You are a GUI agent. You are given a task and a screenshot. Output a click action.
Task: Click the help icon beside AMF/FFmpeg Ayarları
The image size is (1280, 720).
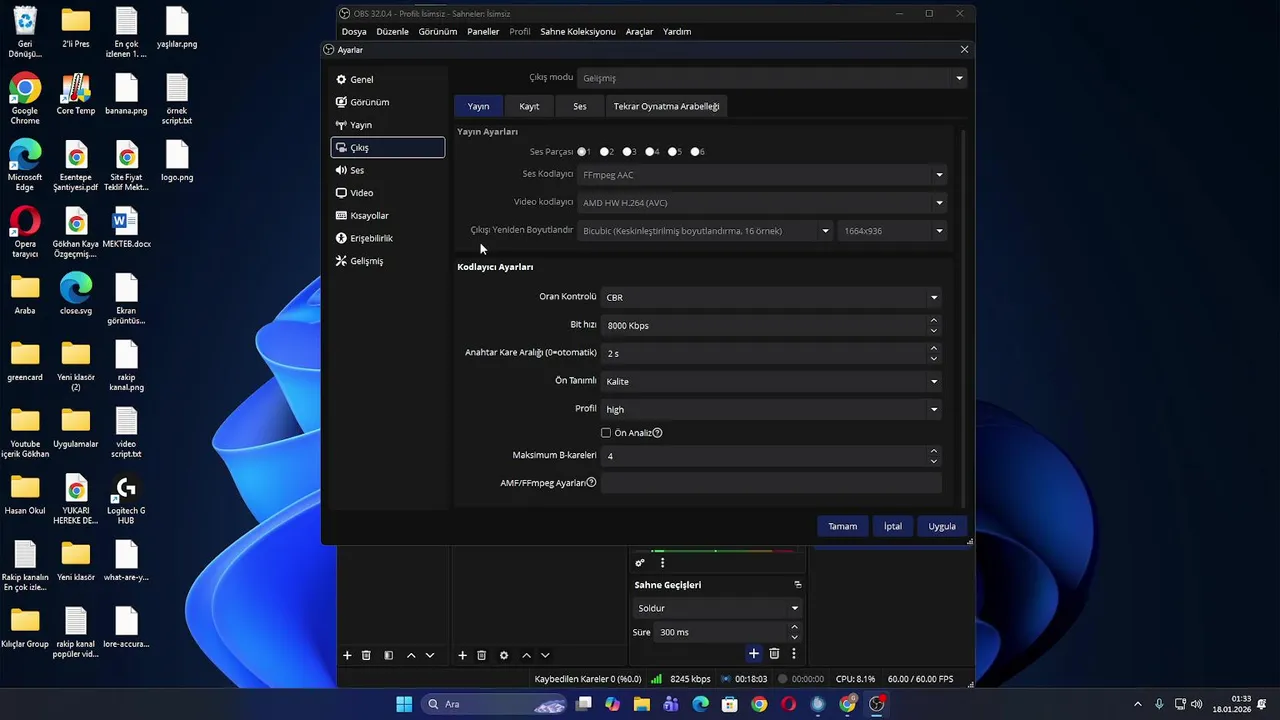click(591, 482)
